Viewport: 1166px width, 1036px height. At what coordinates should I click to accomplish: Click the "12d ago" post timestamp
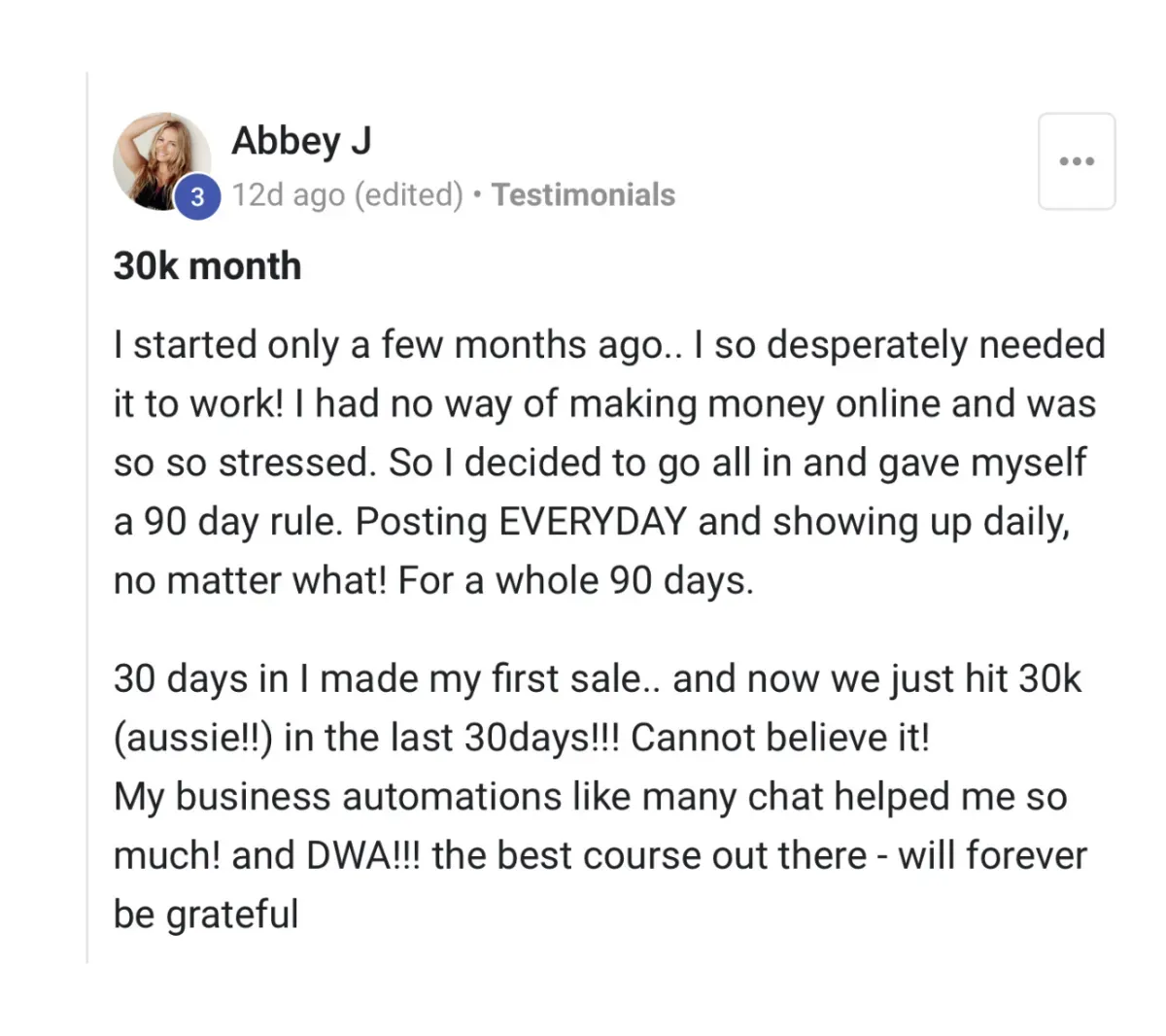(x=288, y=194)
